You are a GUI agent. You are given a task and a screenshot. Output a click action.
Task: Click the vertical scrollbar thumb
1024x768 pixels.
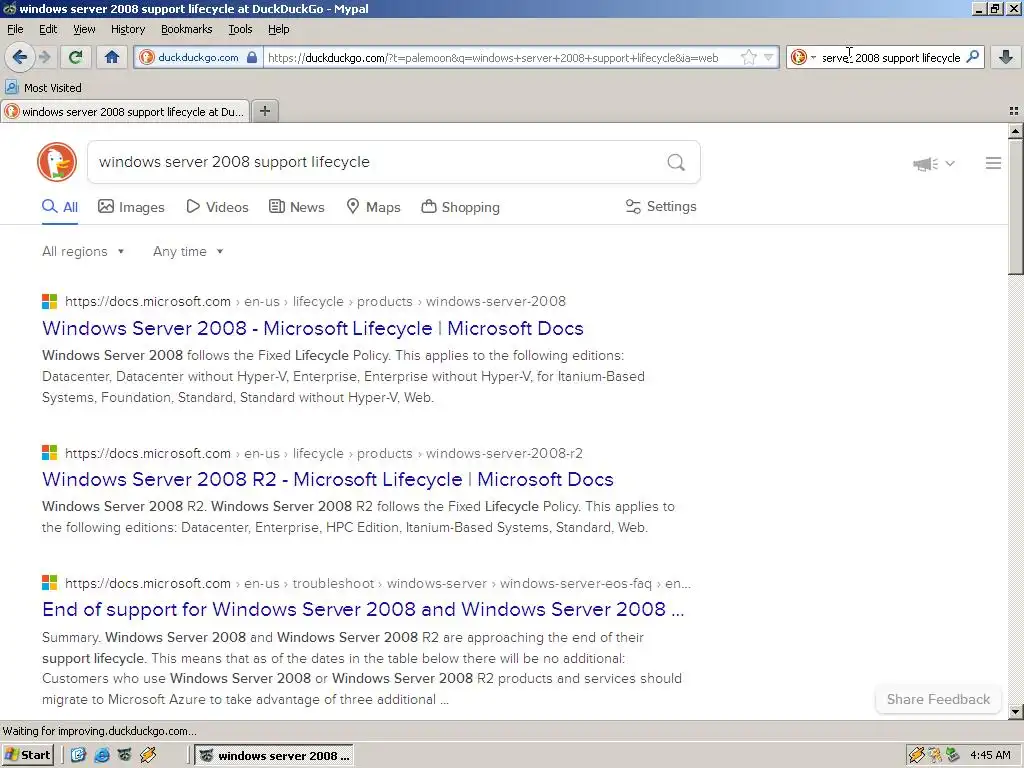pyautogui.click(x=1015, y=206)
